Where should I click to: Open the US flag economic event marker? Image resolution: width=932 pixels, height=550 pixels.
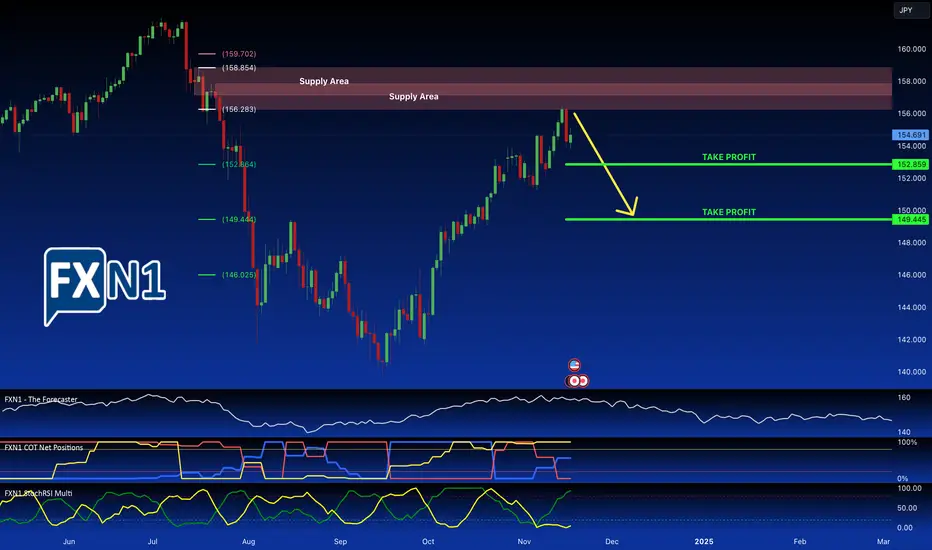pyautogui.click(x=574, y=365)
